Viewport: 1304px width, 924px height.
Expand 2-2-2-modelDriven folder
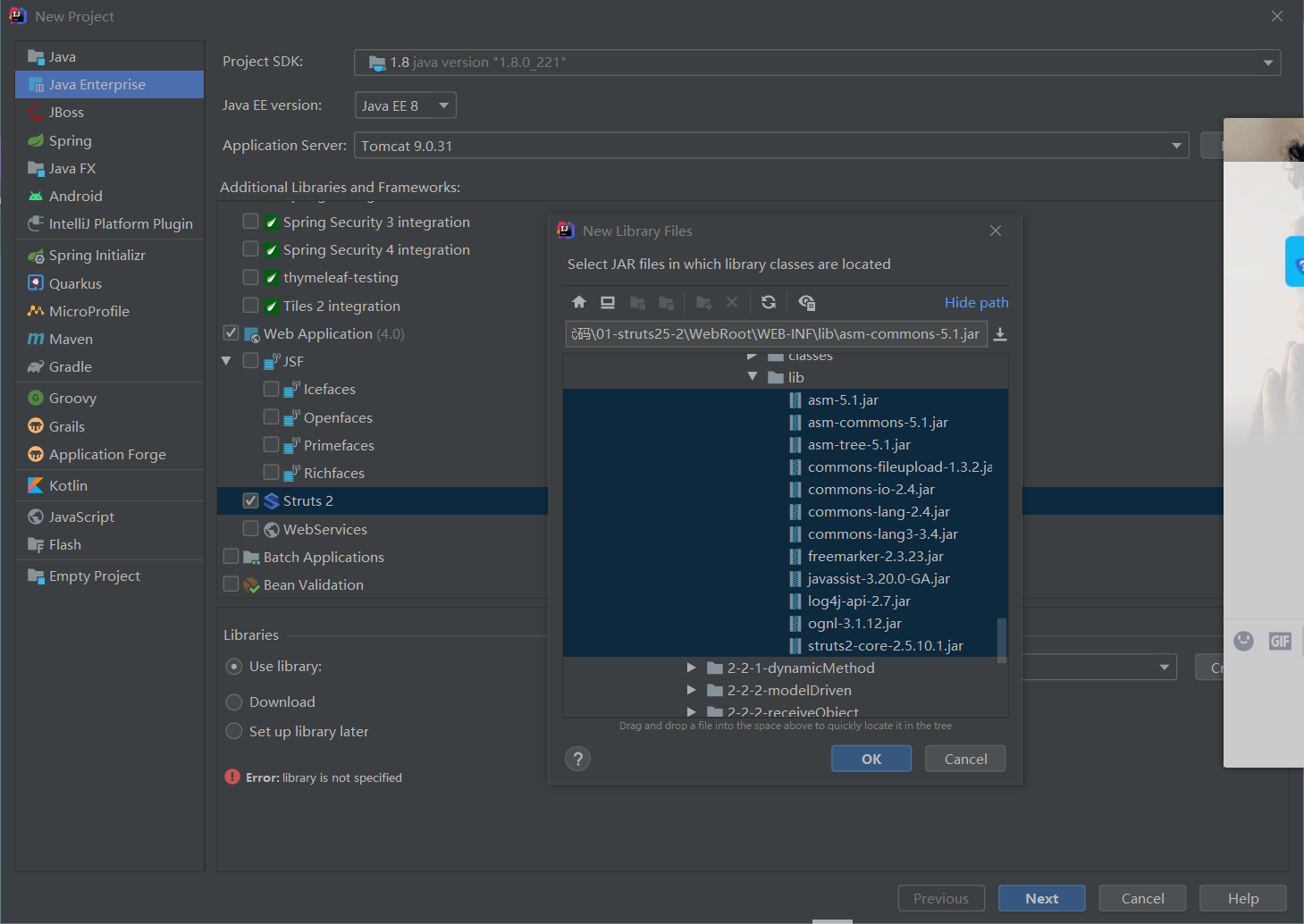[691, 690]
